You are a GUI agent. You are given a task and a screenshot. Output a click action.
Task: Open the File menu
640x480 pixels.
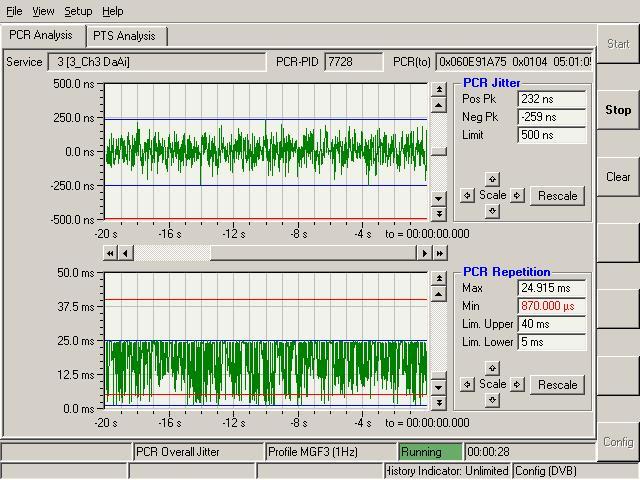tap(14, 11)
